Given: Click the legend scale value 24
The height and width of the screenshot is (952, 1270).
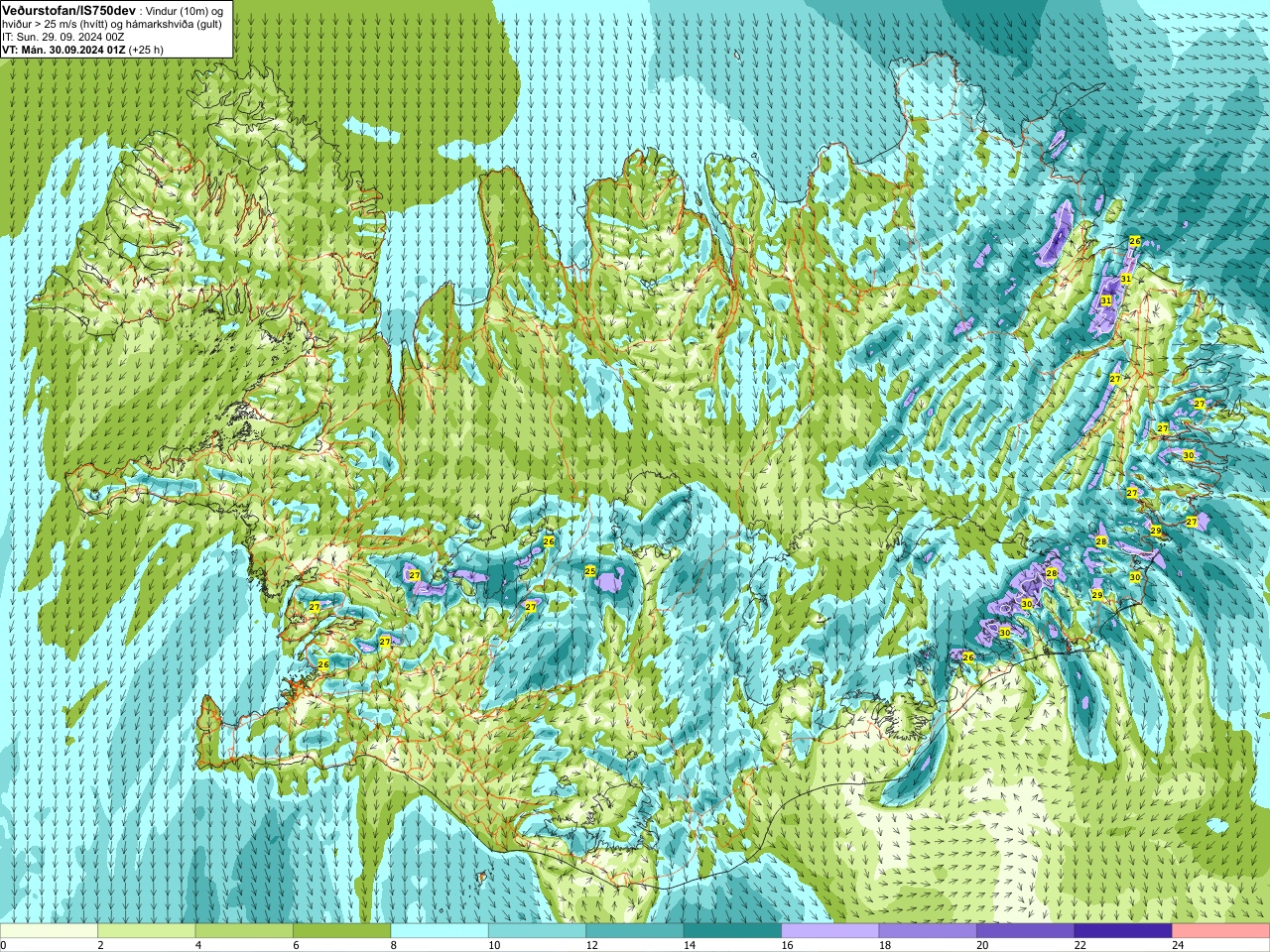Looking at the screenshot, I should click(x=1179, y=945).
